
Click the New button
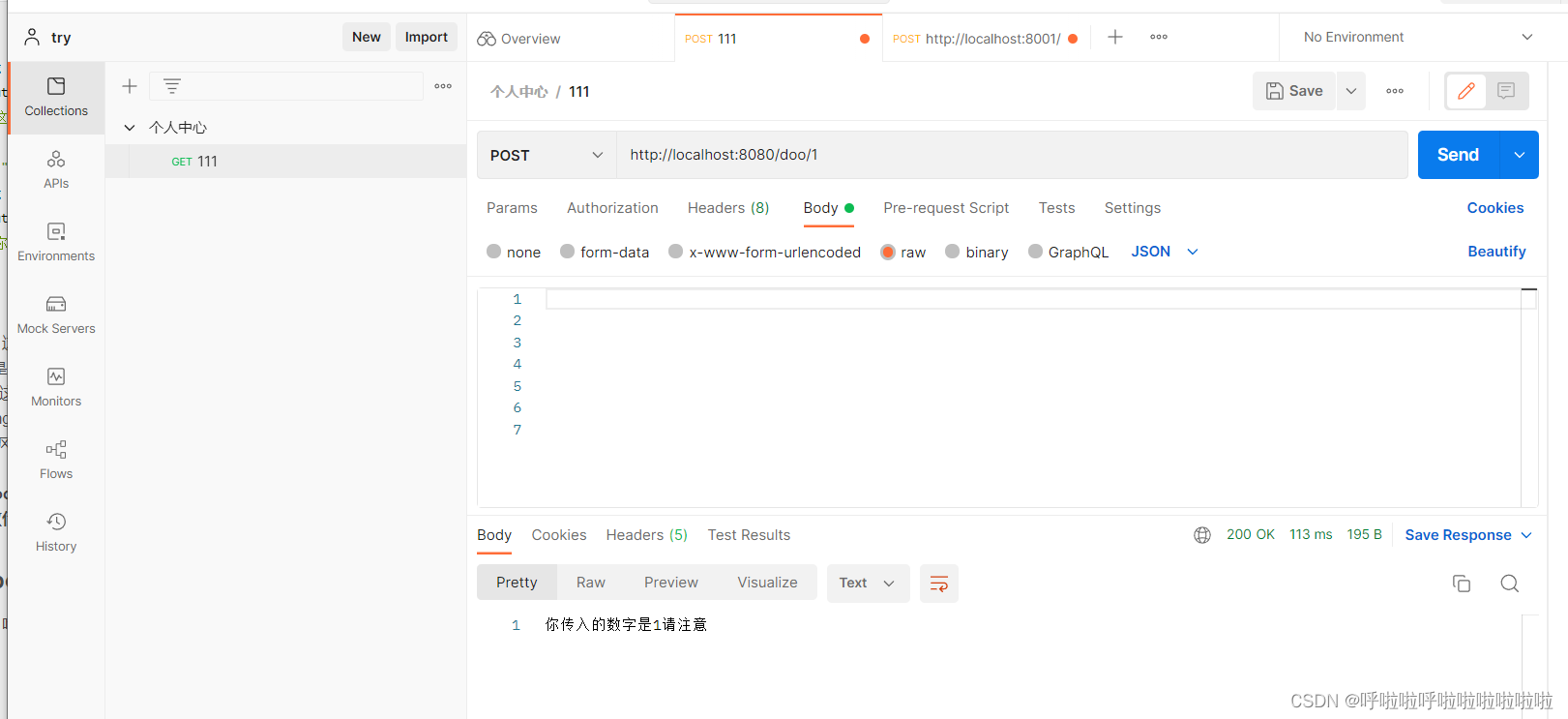(367, 37)
